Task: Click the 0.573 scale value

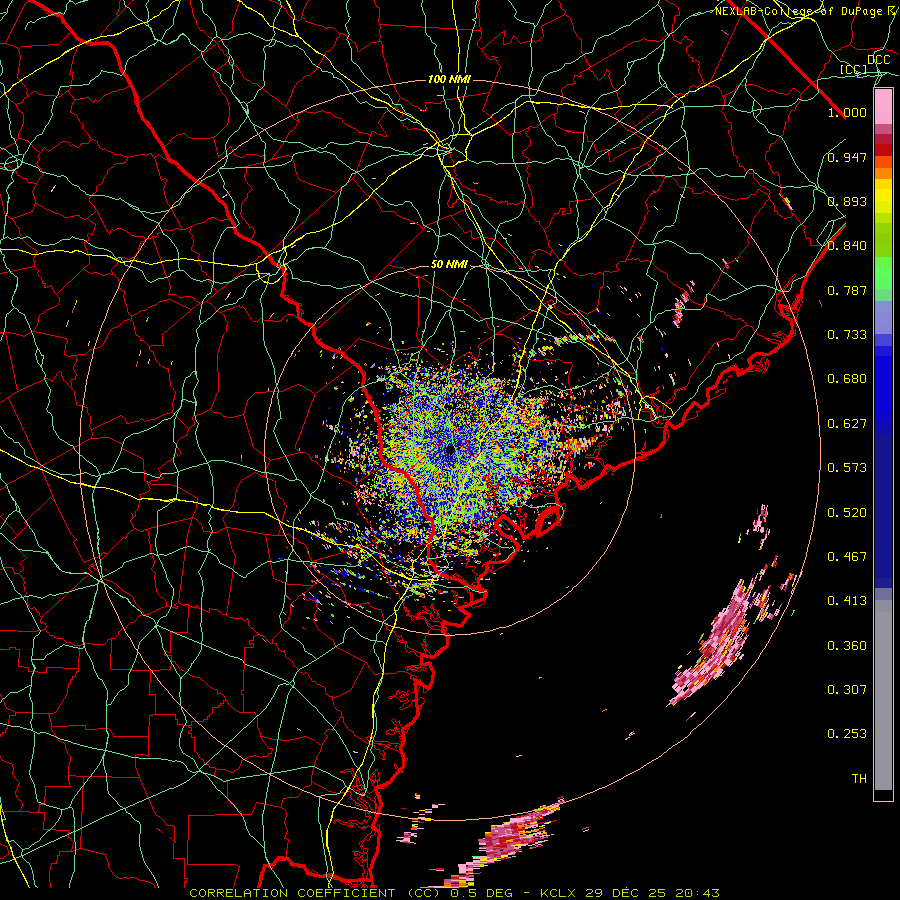Action: point(847,468)
